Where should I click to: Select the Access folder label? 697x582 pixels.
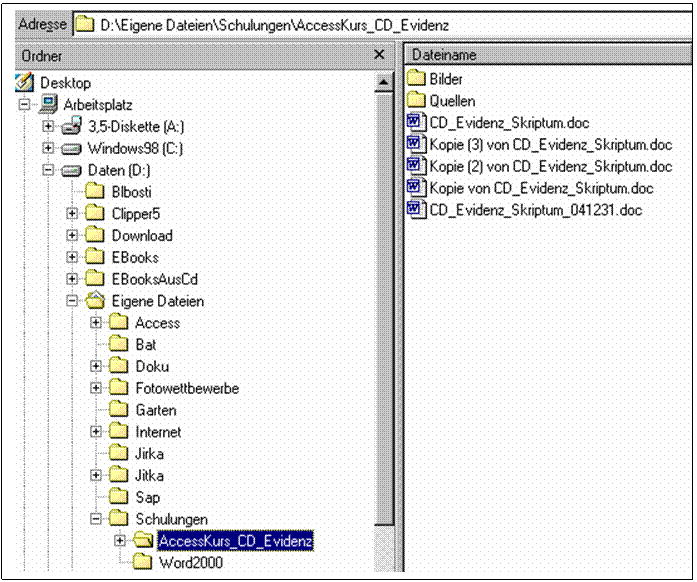158,323
